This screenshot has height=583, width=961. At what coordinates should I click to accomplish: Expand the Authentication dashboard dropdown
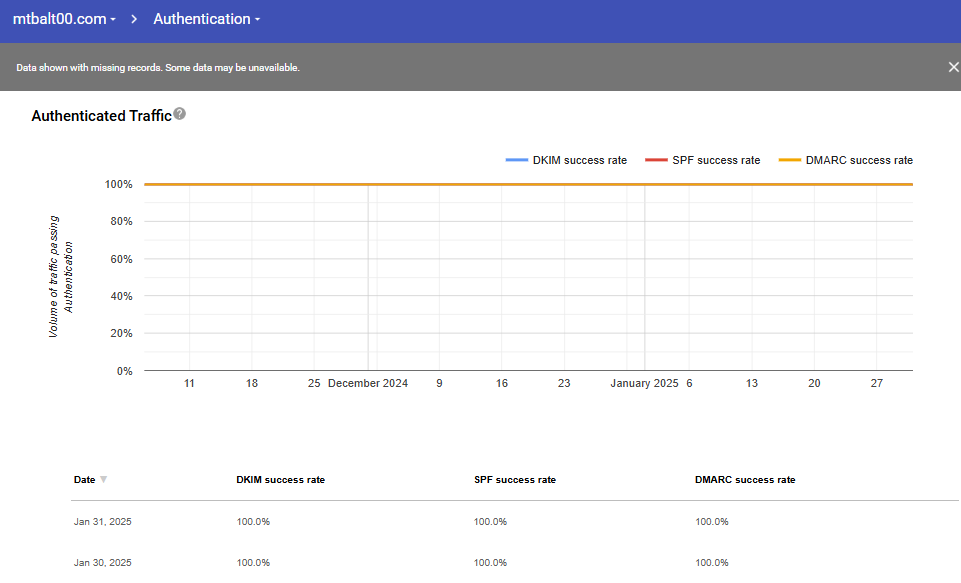coord(207,19)
